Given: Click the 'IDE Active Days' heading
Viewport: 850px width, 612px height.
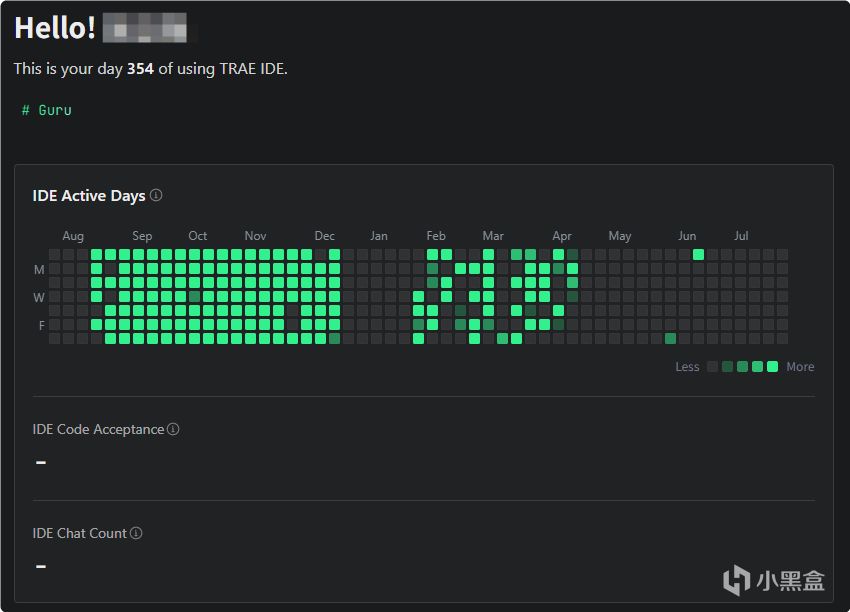Looking at the screenshot, I should click(89, 196).
